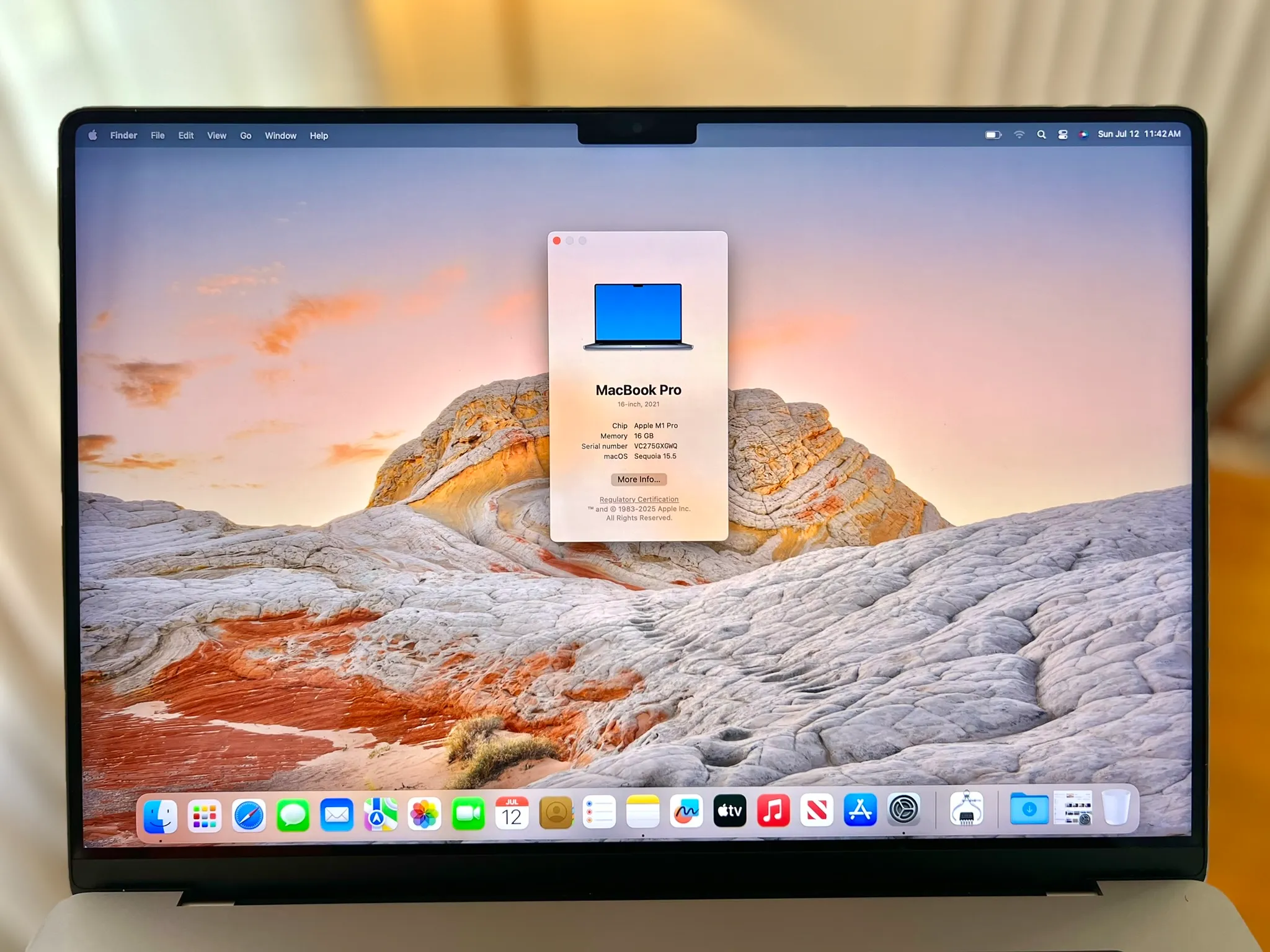
Task: Open the View menu
Action: pos(216,135)
